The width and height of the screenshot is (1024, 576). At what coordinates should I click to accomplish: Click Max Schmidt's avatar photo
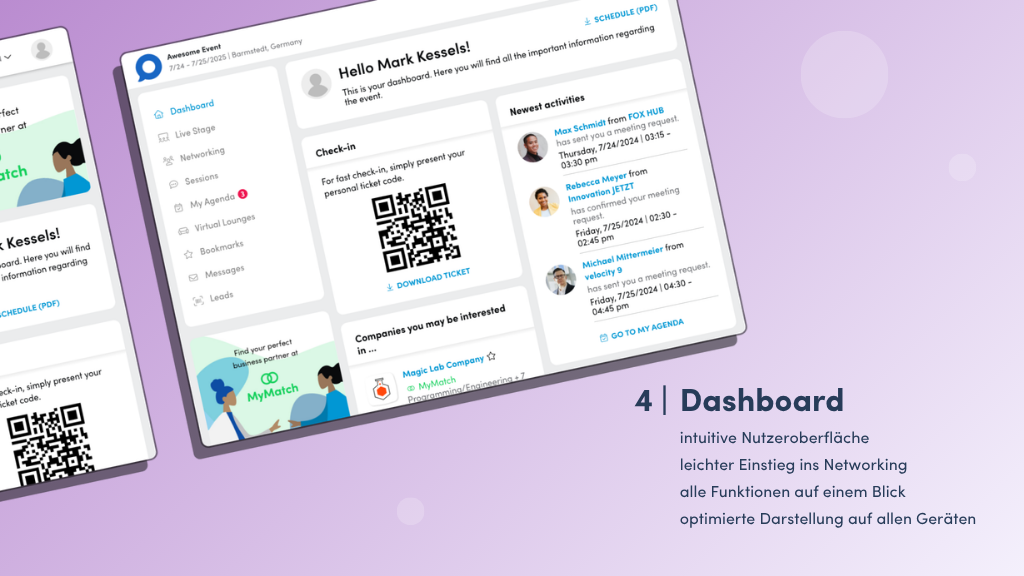[x=533, y=148]
